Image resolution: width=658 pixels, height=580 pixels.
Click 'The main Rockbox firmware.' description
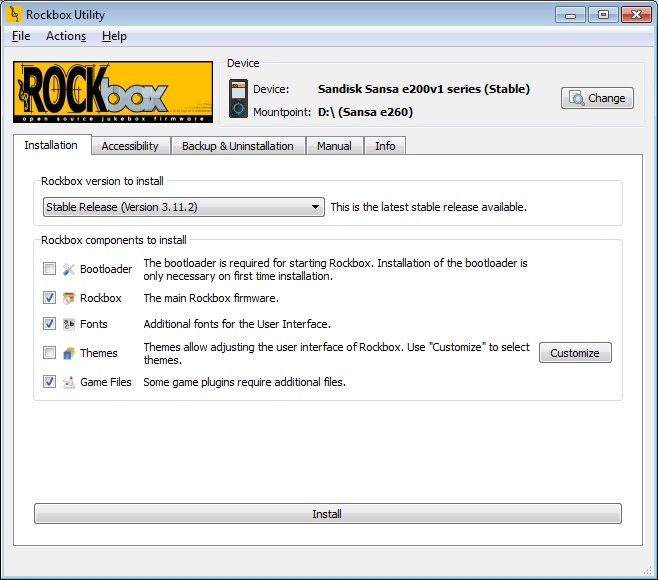tap(211, 298)
